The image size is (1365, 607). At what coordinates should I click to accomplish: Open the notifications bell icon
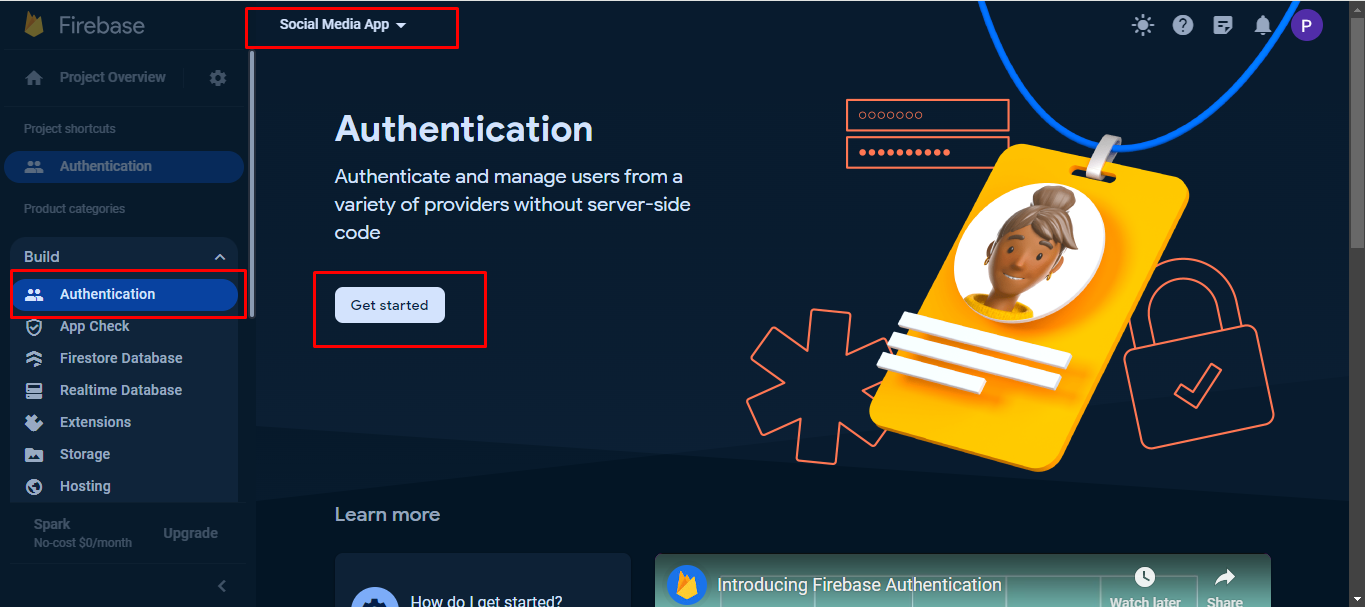pos(1263,25)
